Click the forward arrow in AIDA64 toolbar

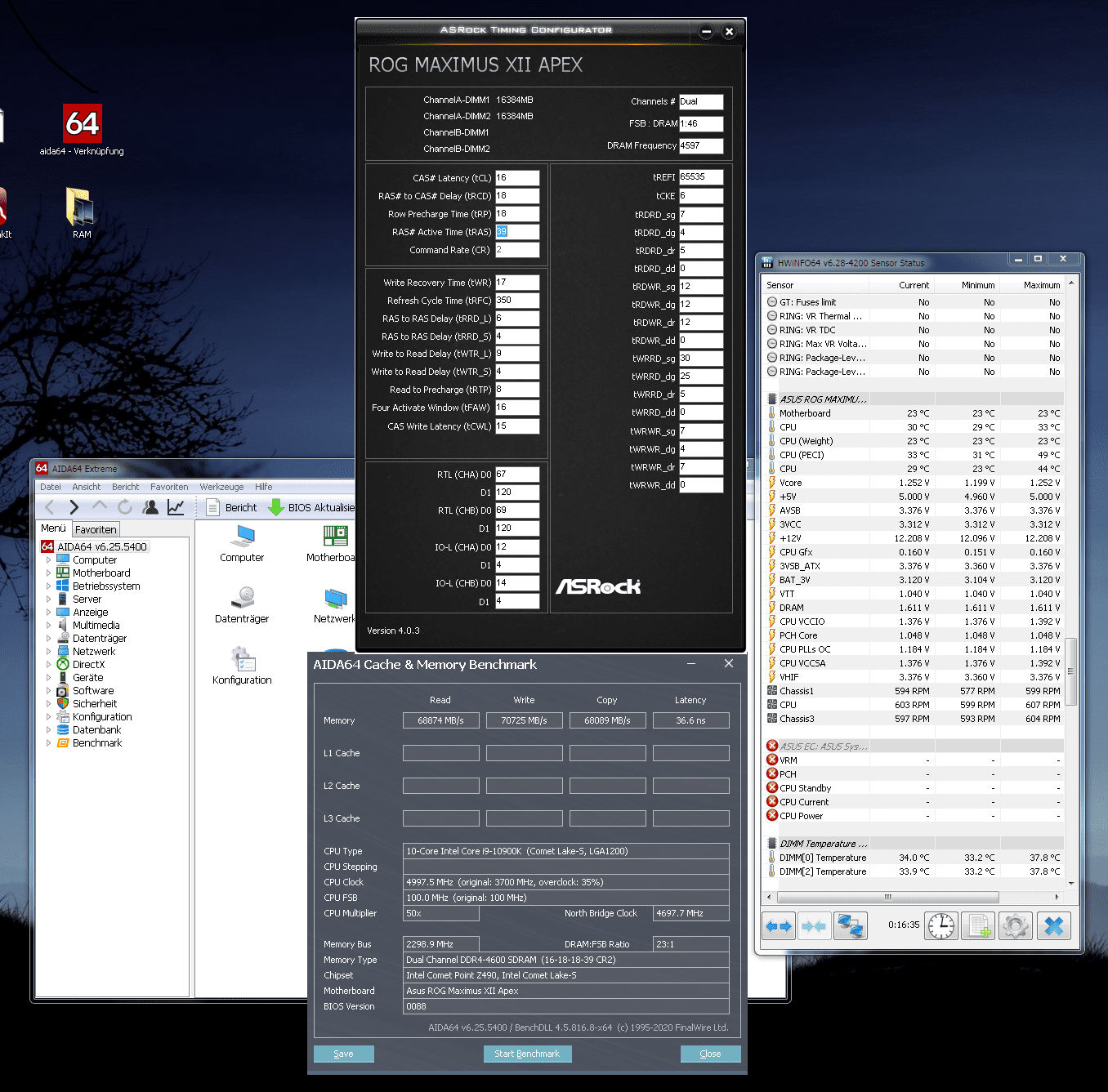(74, 507)
